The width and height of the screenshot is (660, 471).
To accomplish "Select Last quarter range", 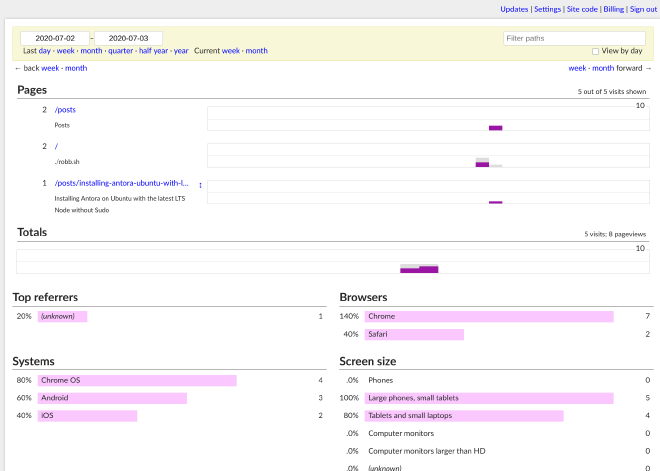I will (x=120, y=51).
